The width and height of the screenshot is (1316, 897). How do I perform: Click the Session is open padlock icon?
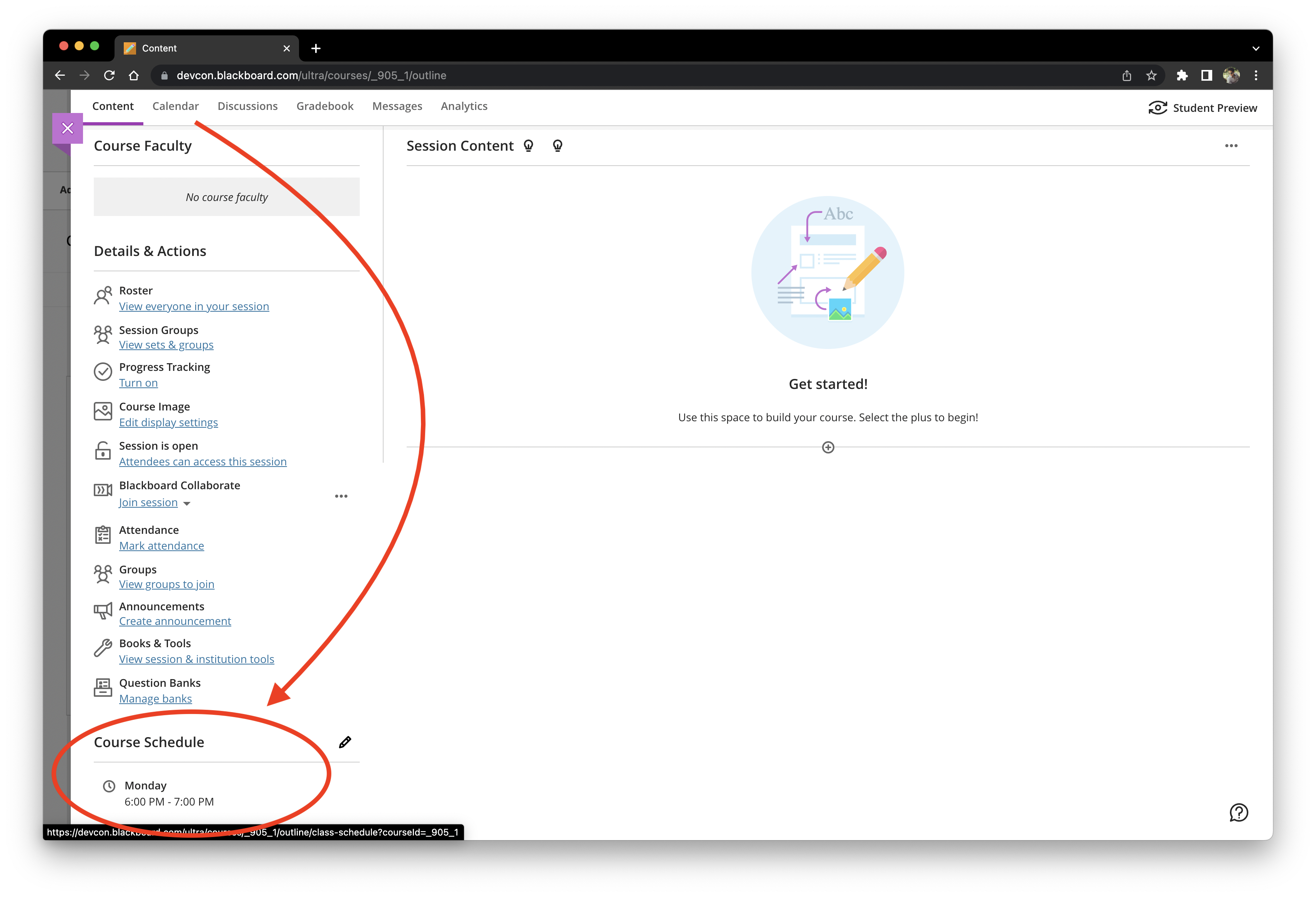coord(103,451)
